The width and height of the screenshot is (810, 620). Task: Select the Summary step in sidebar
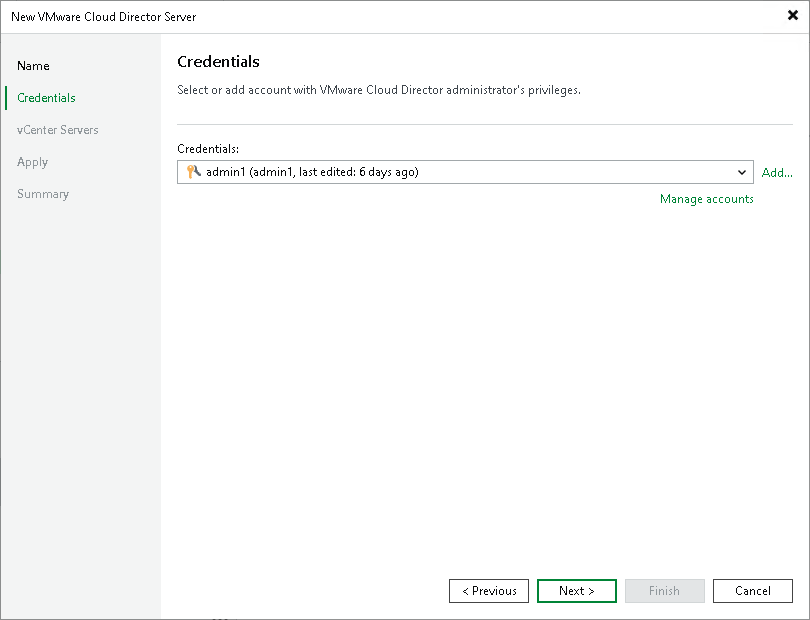pyautogui.click(x=43, y=194)
